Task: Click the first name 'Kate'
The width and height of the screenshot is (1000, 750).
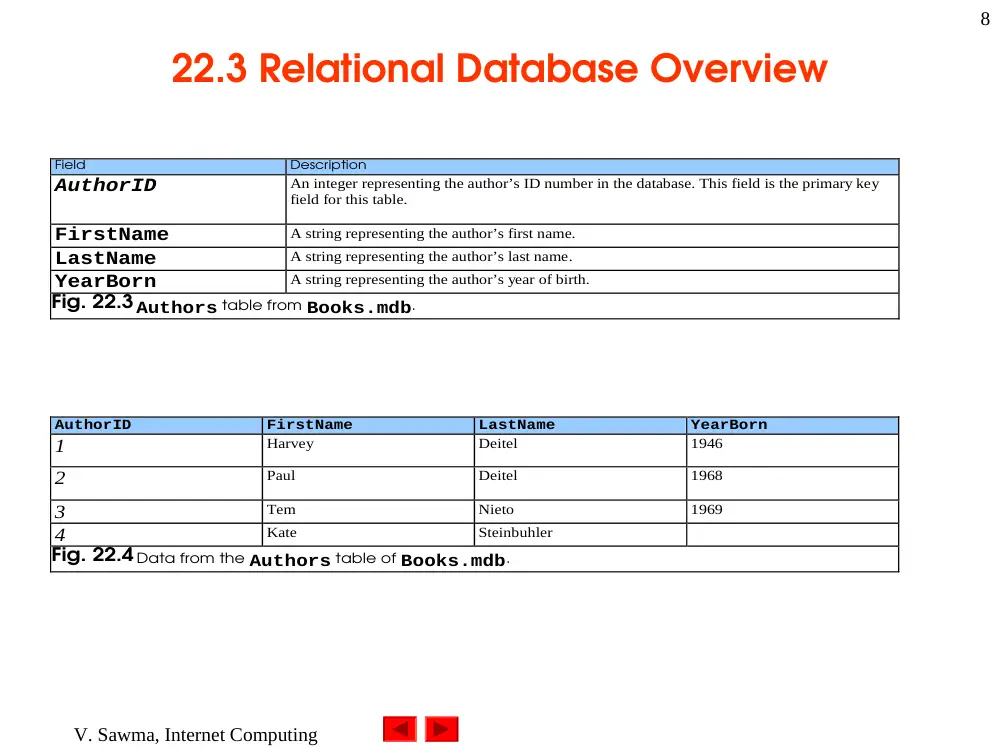Action: point(282,533)
